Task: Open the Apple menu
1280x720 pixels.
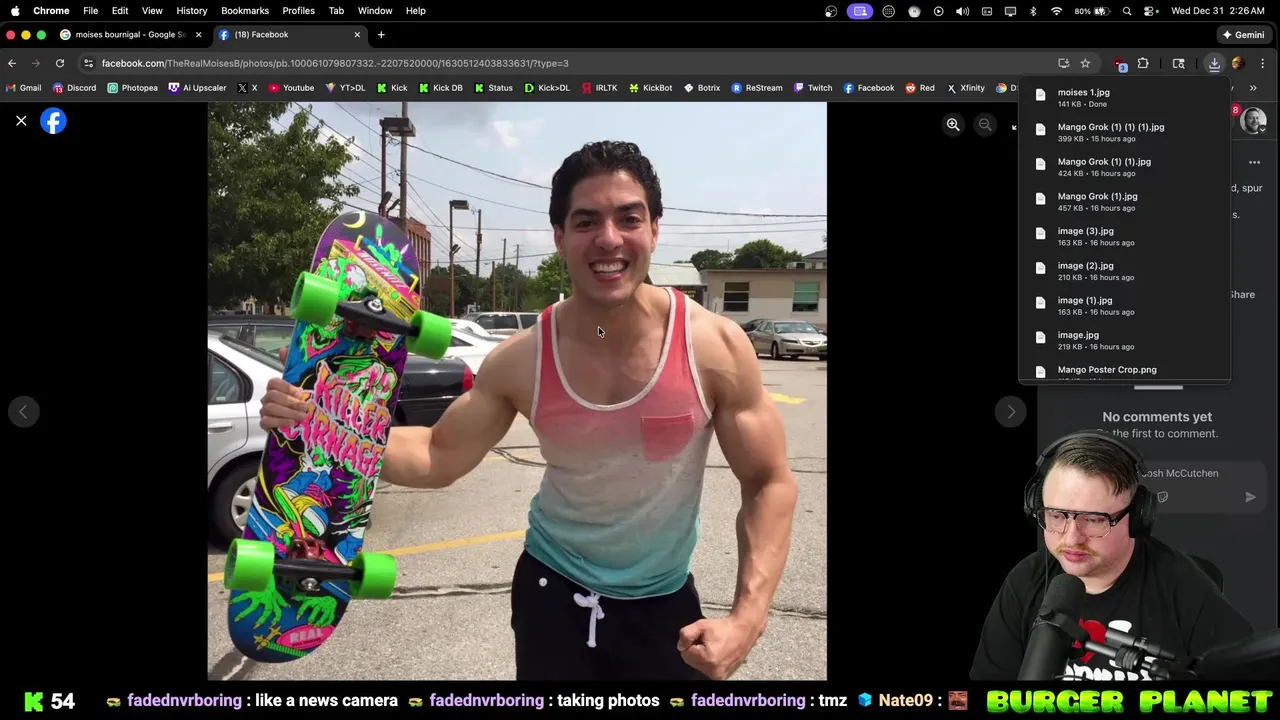Action: [14, 11]
